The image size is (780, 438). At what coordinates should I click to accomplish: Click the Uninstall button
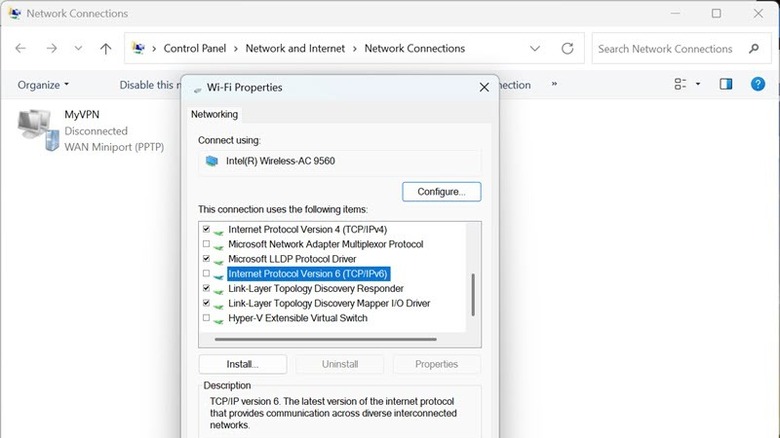tap(340, 364)
